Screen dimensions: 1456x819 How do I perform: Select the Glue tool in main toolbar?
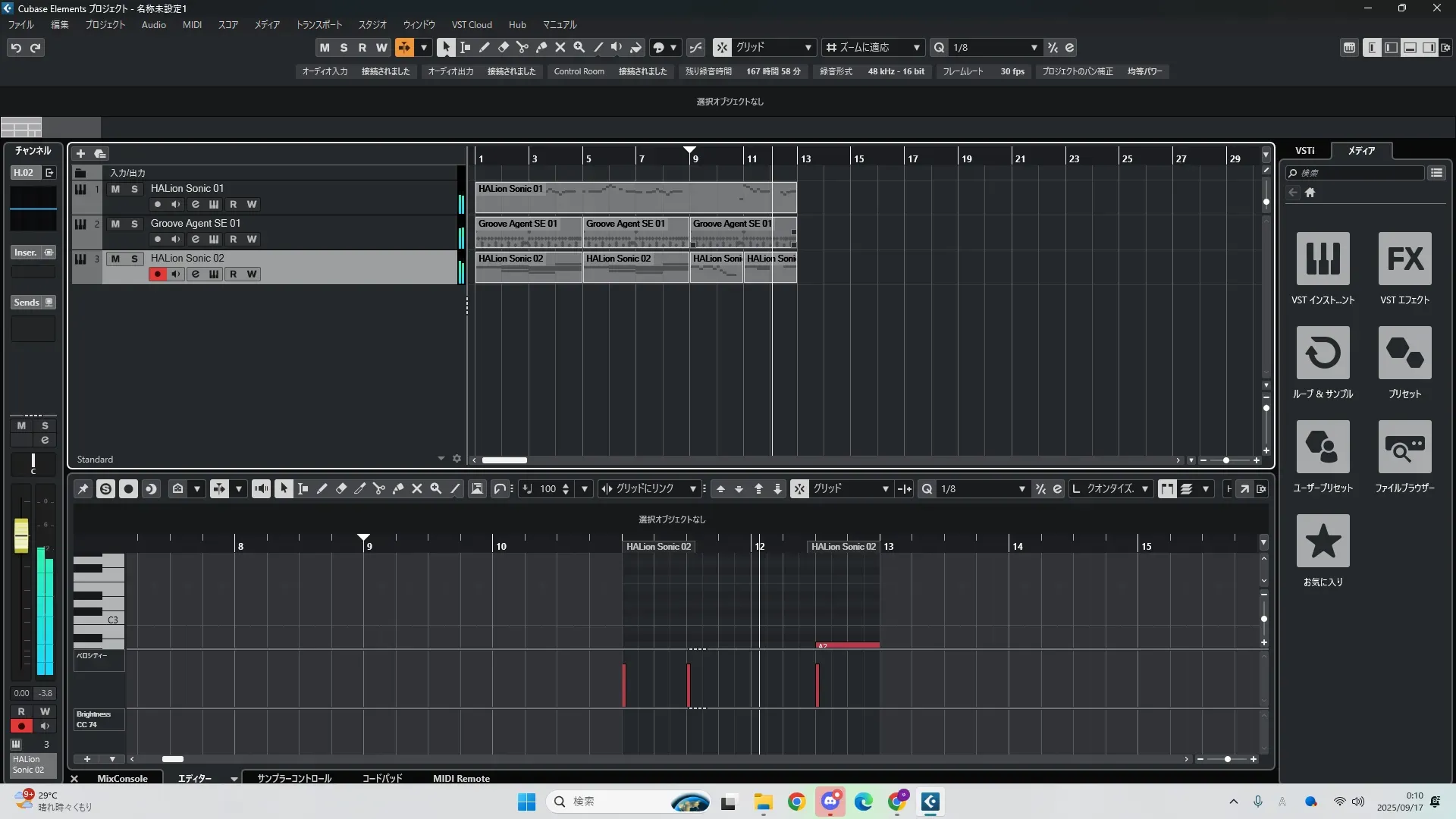point(541,48)
